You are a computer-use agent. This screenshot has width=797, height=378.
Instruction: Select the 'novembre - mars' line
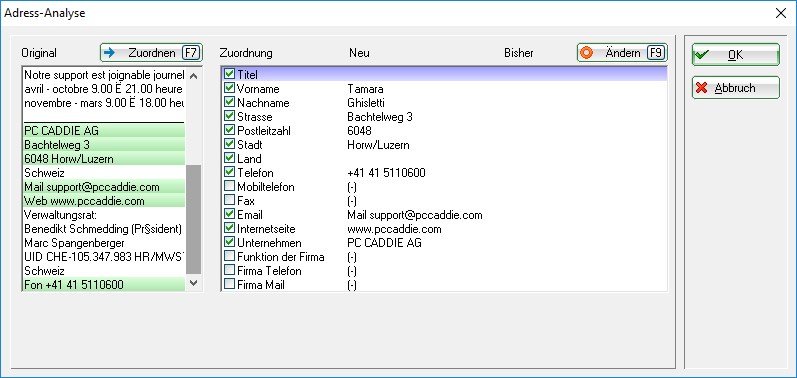point(104,103)
